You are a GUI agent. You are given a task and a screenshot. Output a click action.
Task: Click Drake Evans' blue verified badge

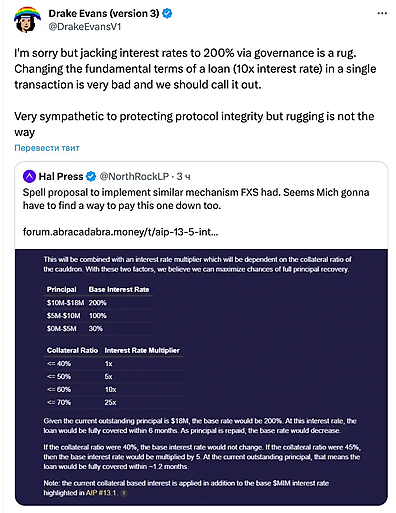pyautogui.click(x=167, y=14)
